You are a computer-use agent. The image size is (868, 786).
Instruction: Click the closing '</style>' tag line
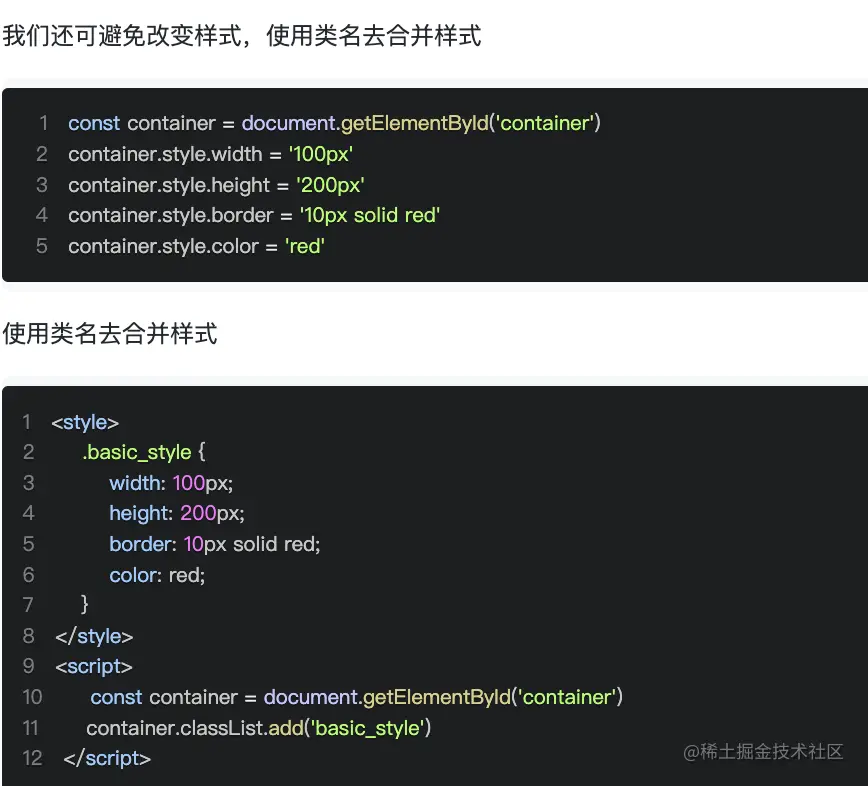94,636
